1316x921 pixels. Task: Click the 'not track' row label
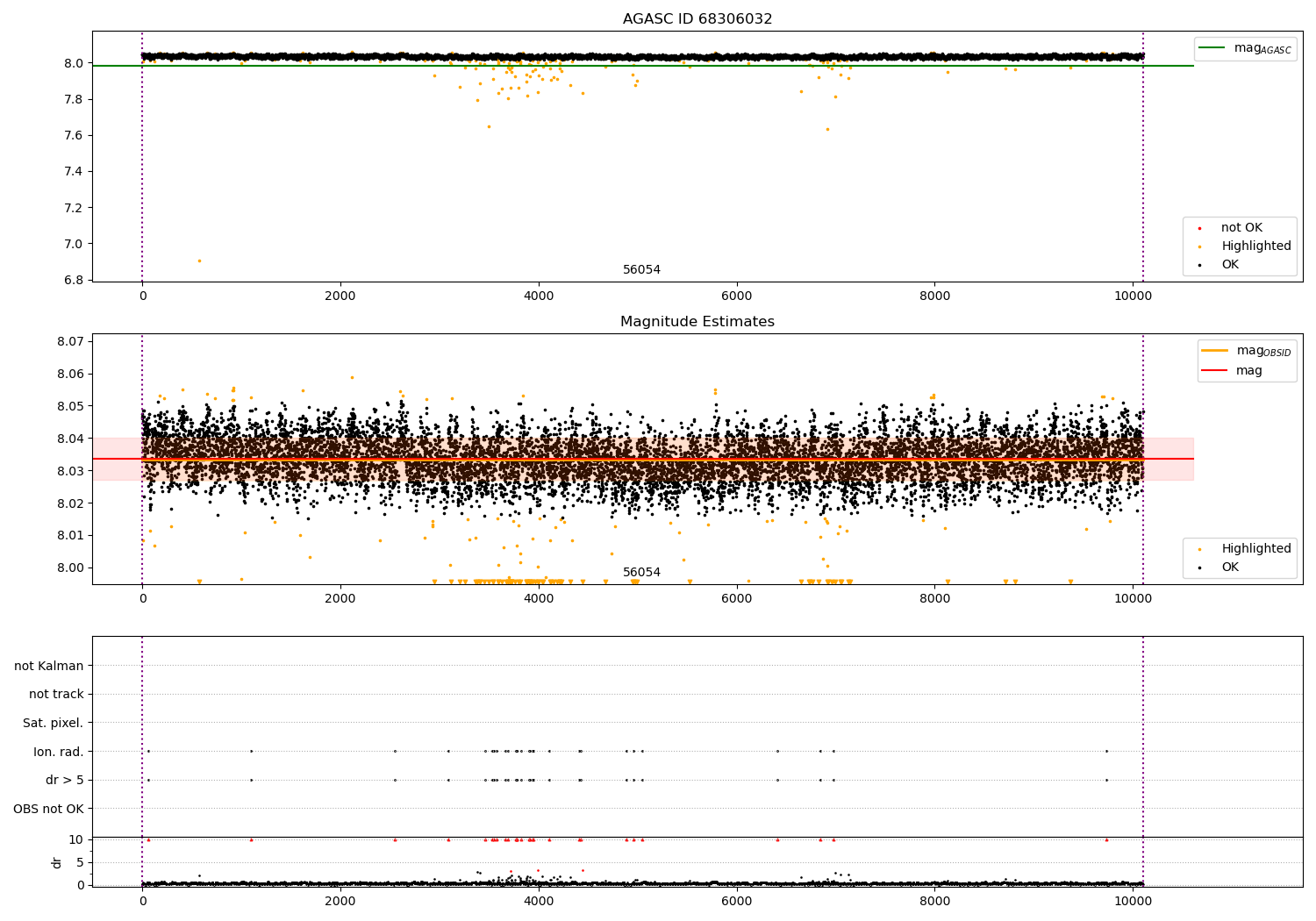[56, 695]
